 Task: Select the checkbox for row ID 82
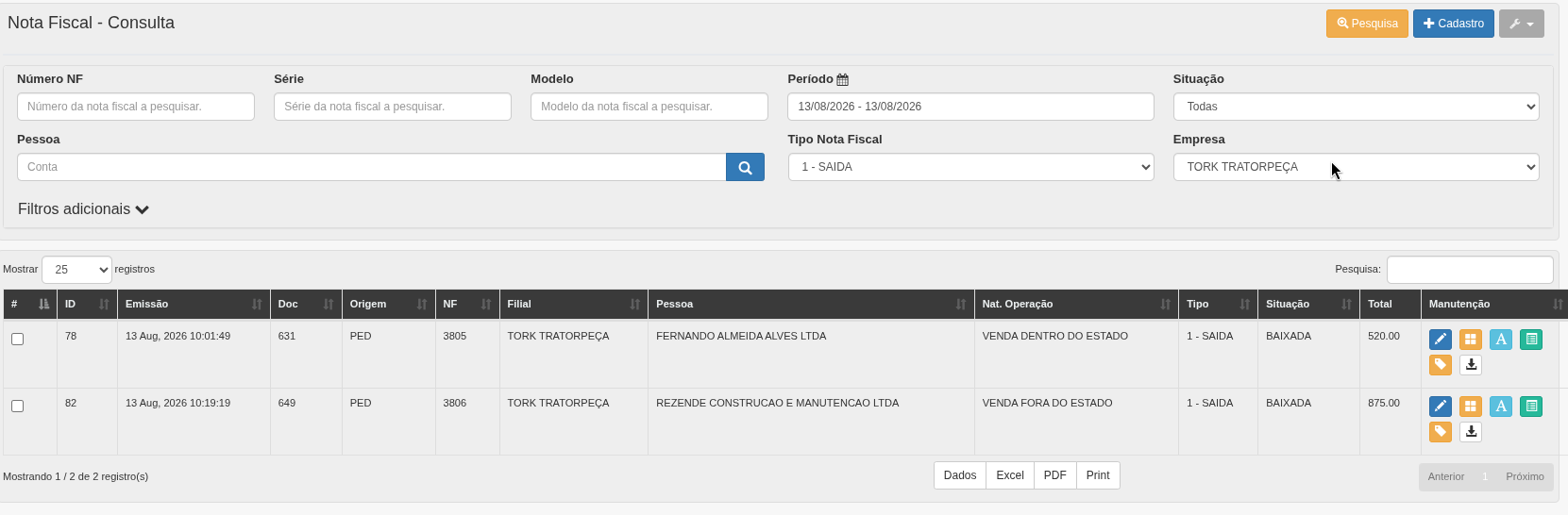17,406
